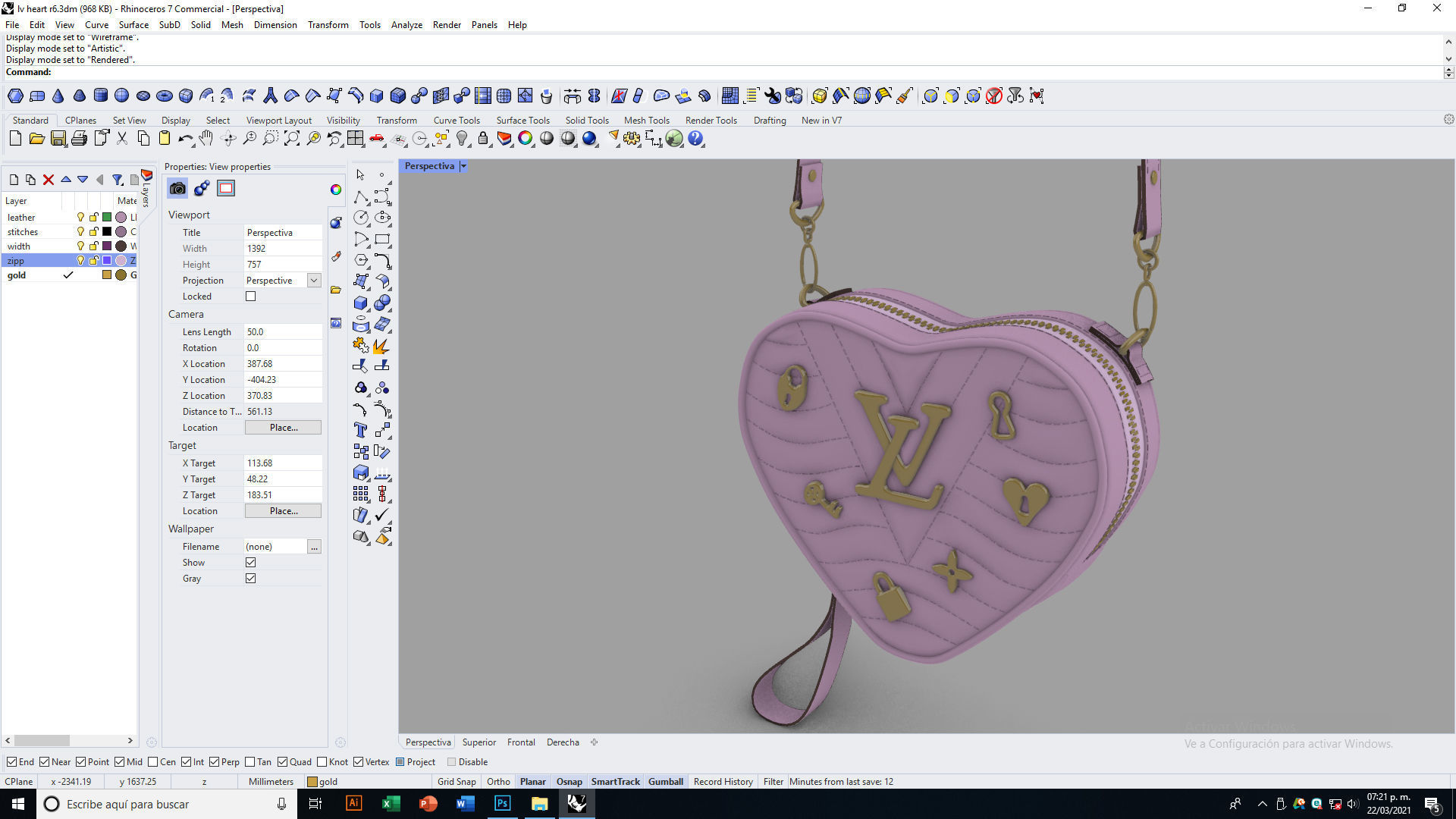This screenshot has height=819, width=1456.
Task: Click the Lens Length value field
Action: point(282,332)
